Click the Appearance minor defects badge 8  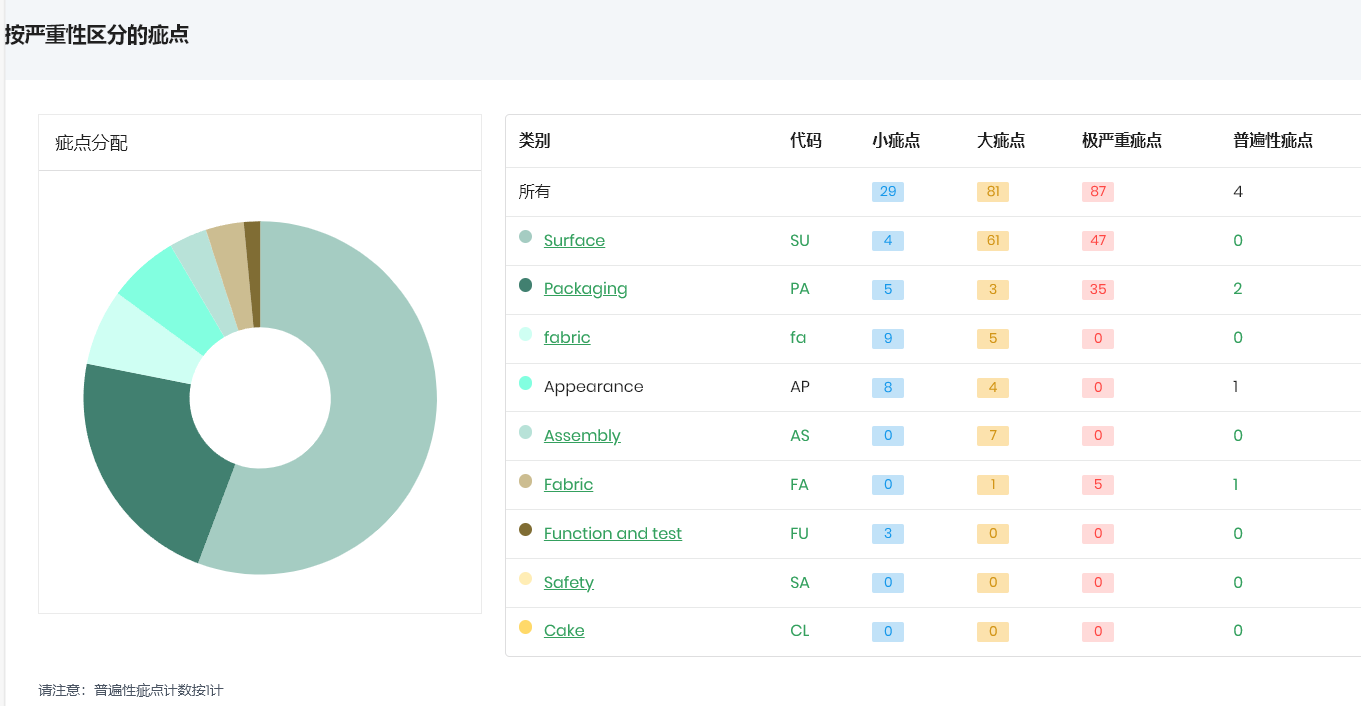click(x=888, y=388)
